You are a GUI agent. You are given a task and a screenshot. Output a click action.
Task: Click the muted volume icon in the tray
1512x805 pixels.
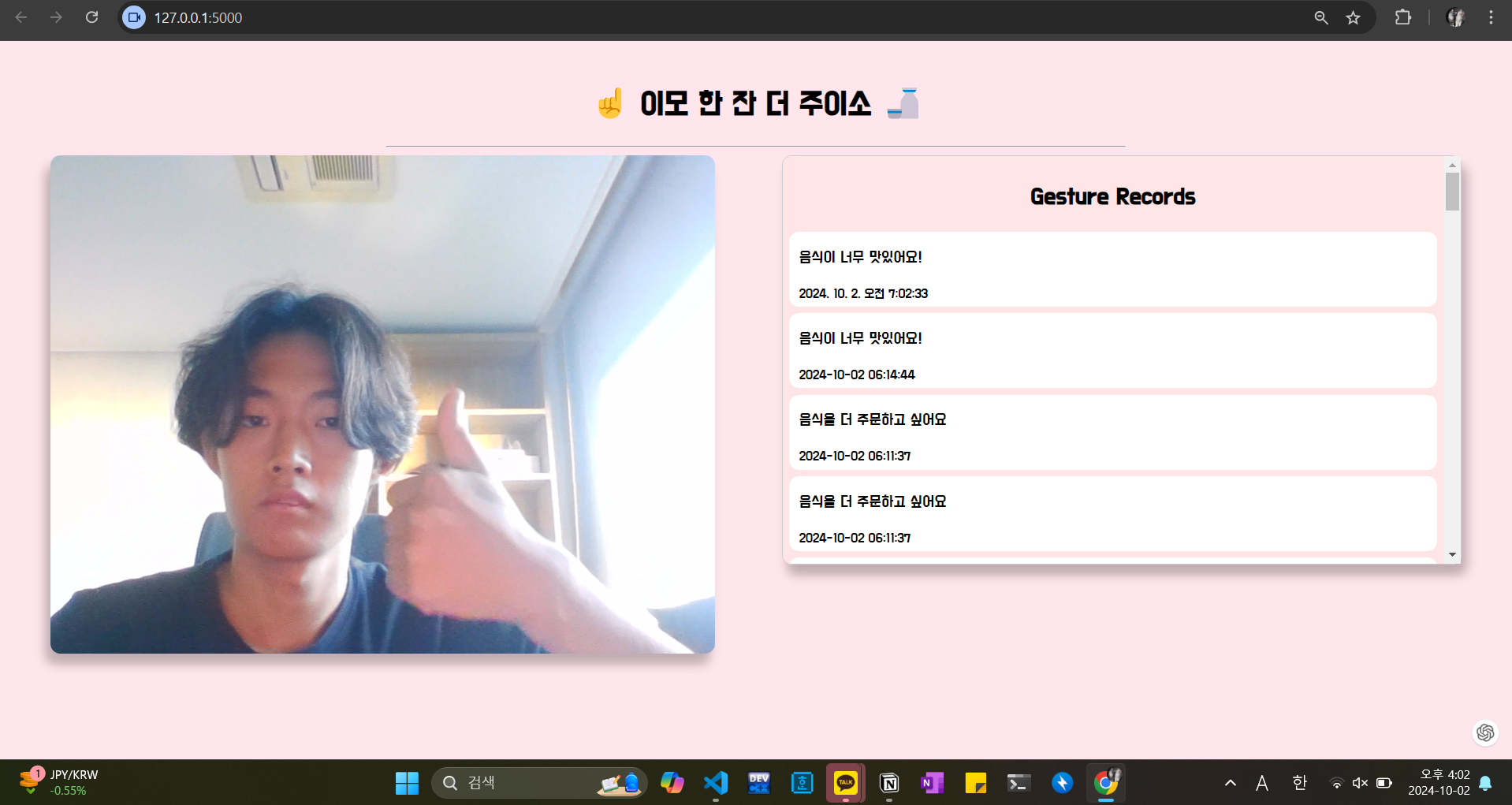[x=1360, y=783]
